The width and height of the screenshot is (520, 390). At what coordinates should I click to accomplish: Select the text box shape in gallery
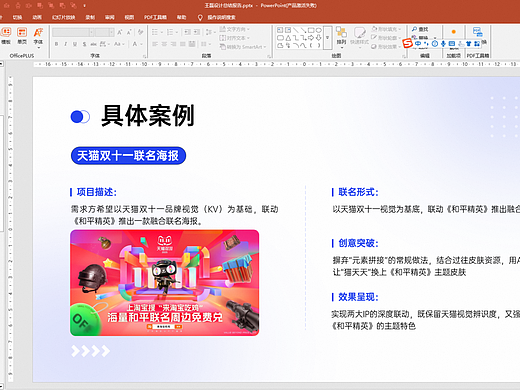point(280,30)
